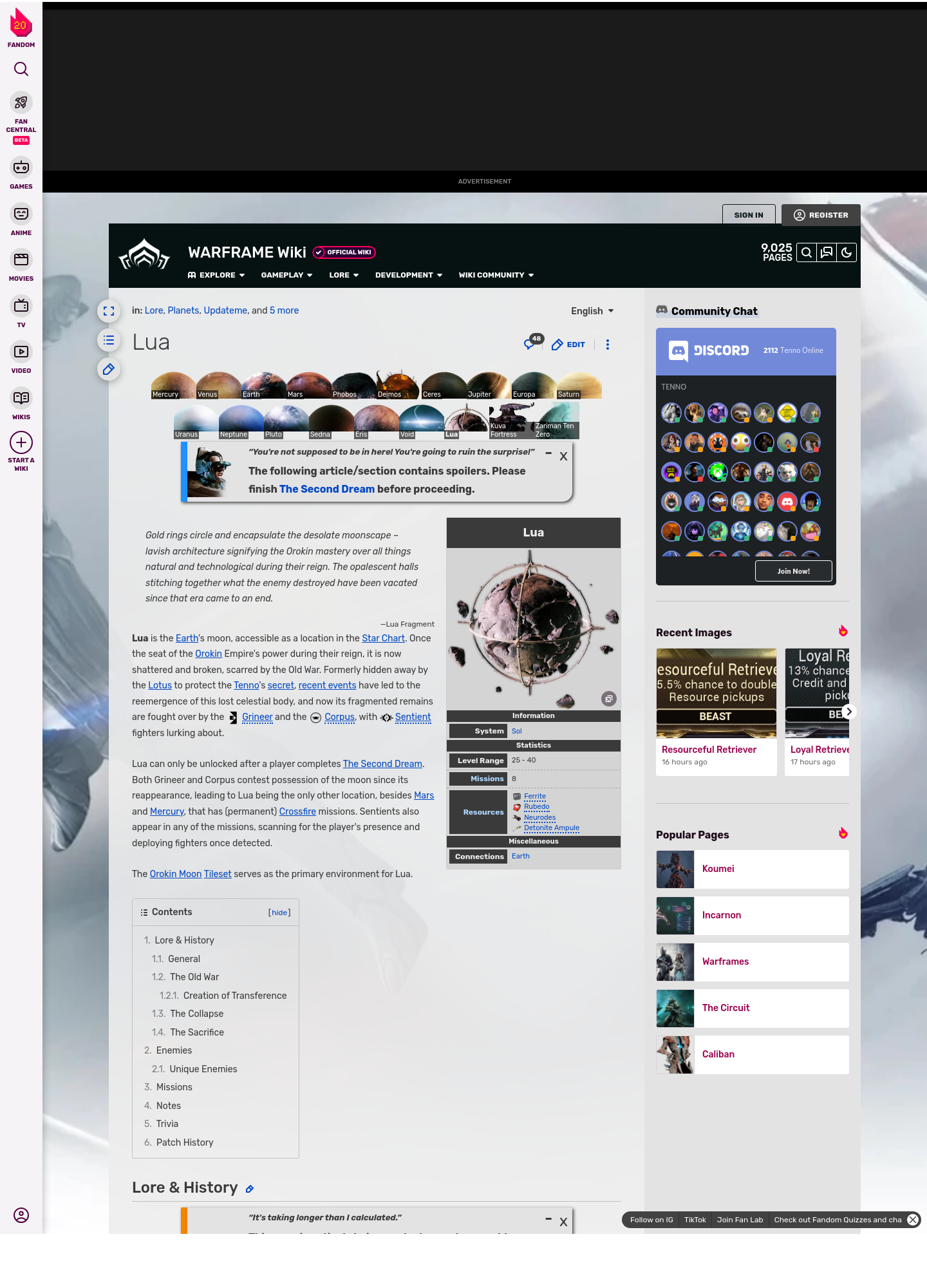Edit the Lore & History section
Screen dimensions: 927x1288
pyautogui.click(x=250, y=1189)
